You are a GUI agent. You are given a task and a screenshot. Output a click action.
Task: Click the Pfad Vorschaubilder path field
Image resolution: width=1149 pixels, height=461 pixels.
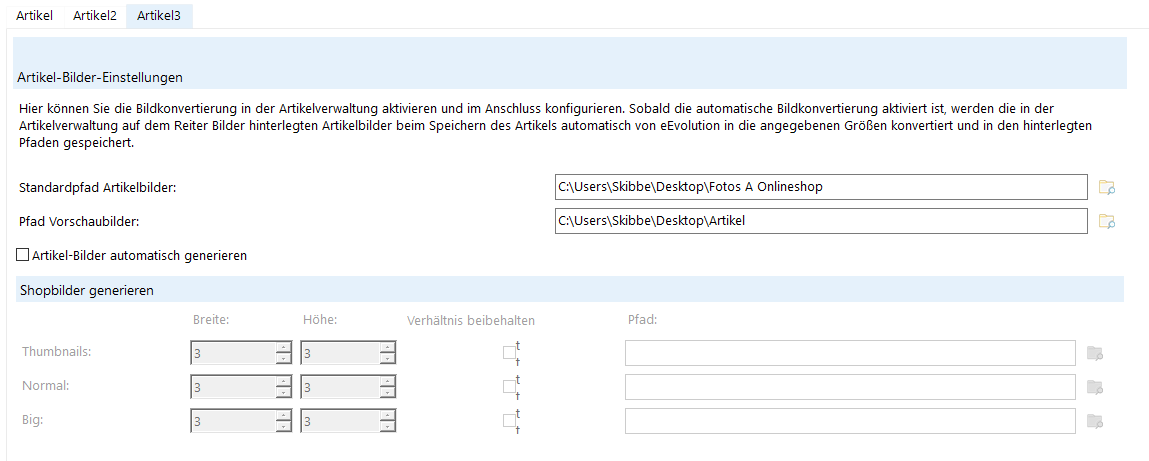pyautogui.click(x=821, y=221)
